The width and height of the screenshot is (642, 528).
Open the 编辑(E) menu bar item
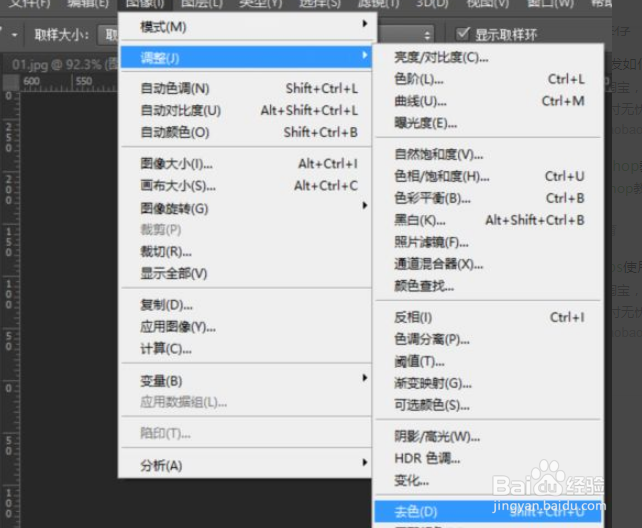coord(88,4)
